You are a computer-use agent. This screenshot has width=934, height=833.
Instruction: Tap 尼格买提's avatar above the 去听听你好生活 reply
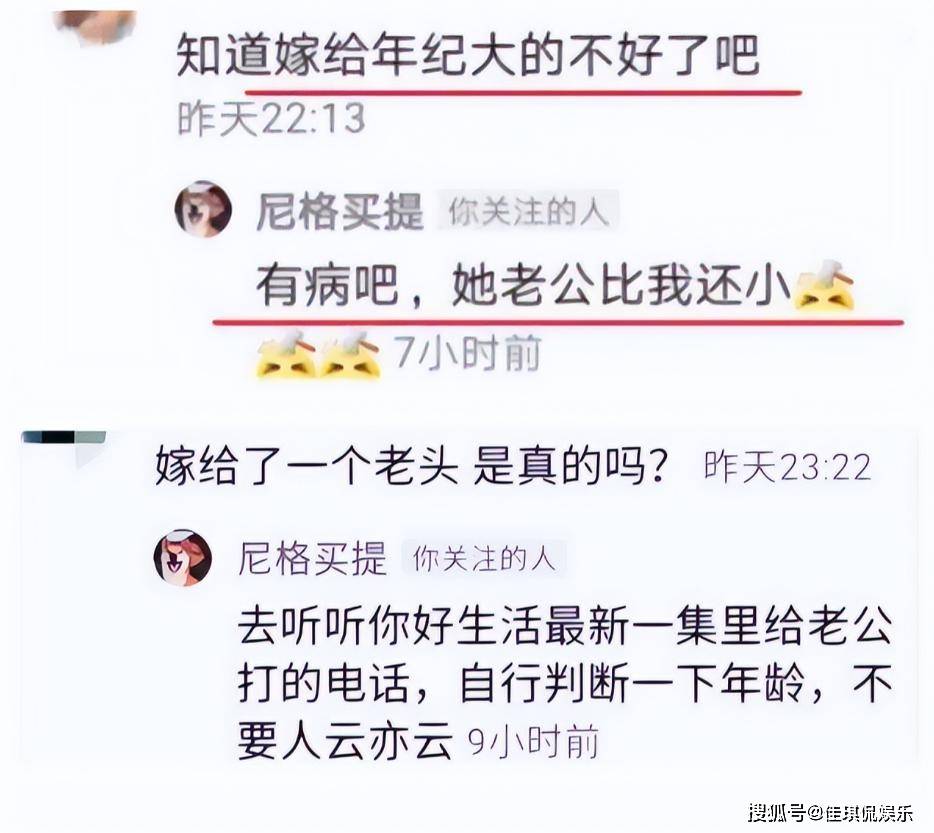pos(183,557)
